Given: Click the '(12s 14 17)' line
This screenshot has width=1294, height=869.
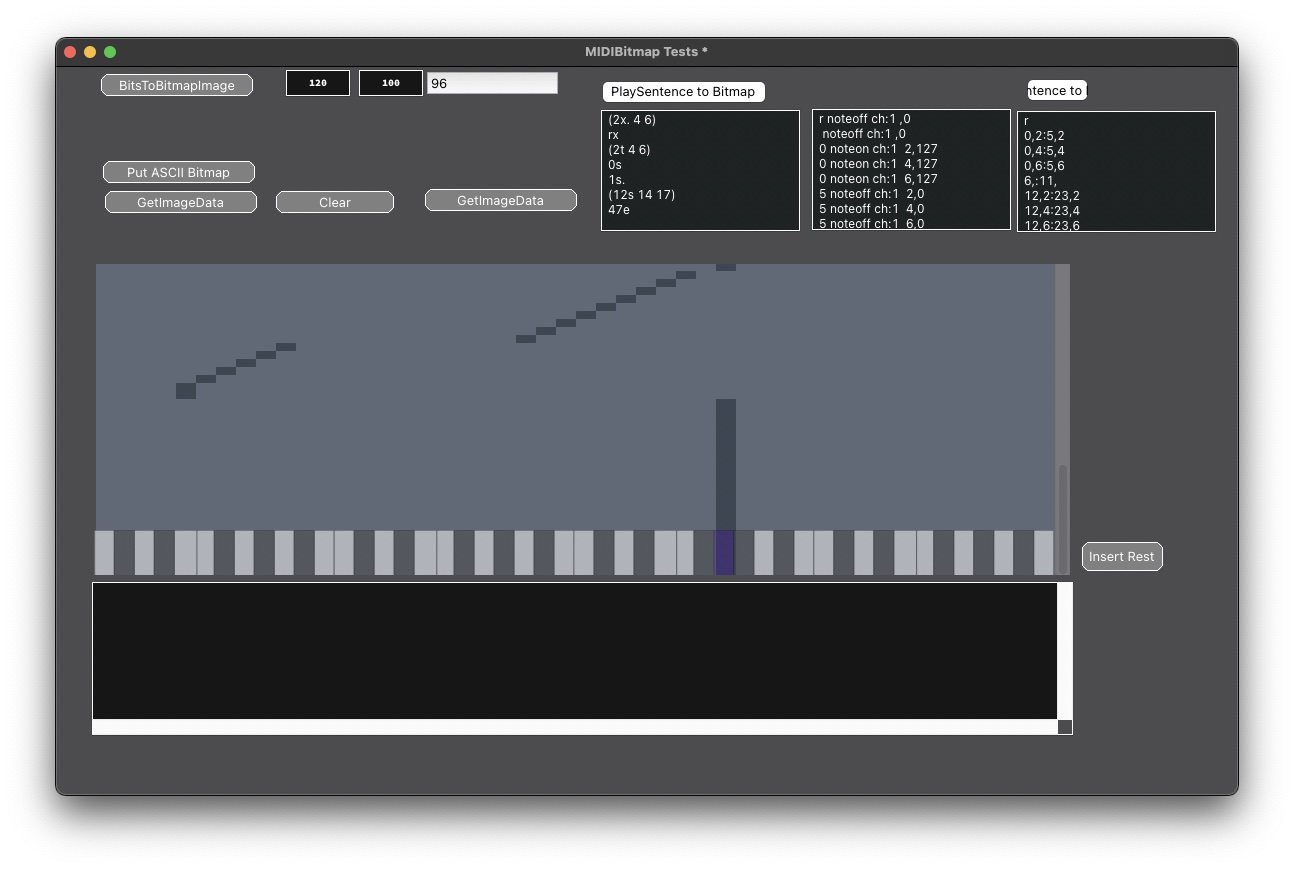Looking at the screenshot, I should click(x=641, y=194).
